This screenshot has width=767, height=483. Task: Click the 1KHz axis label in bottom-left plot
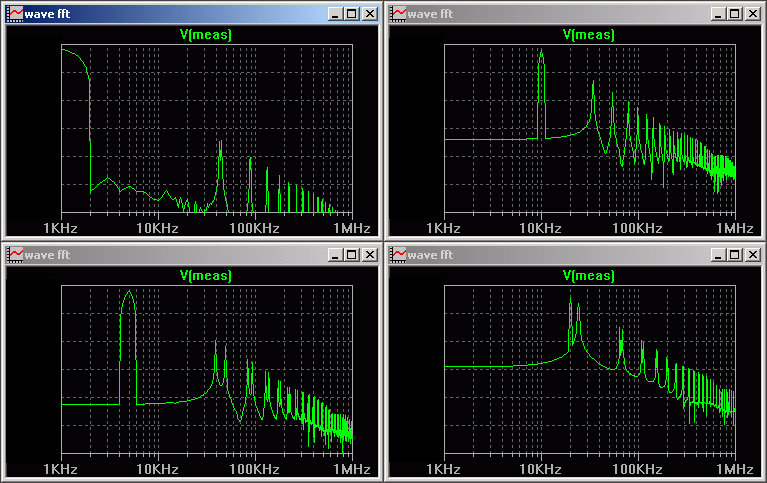[60, 469]
